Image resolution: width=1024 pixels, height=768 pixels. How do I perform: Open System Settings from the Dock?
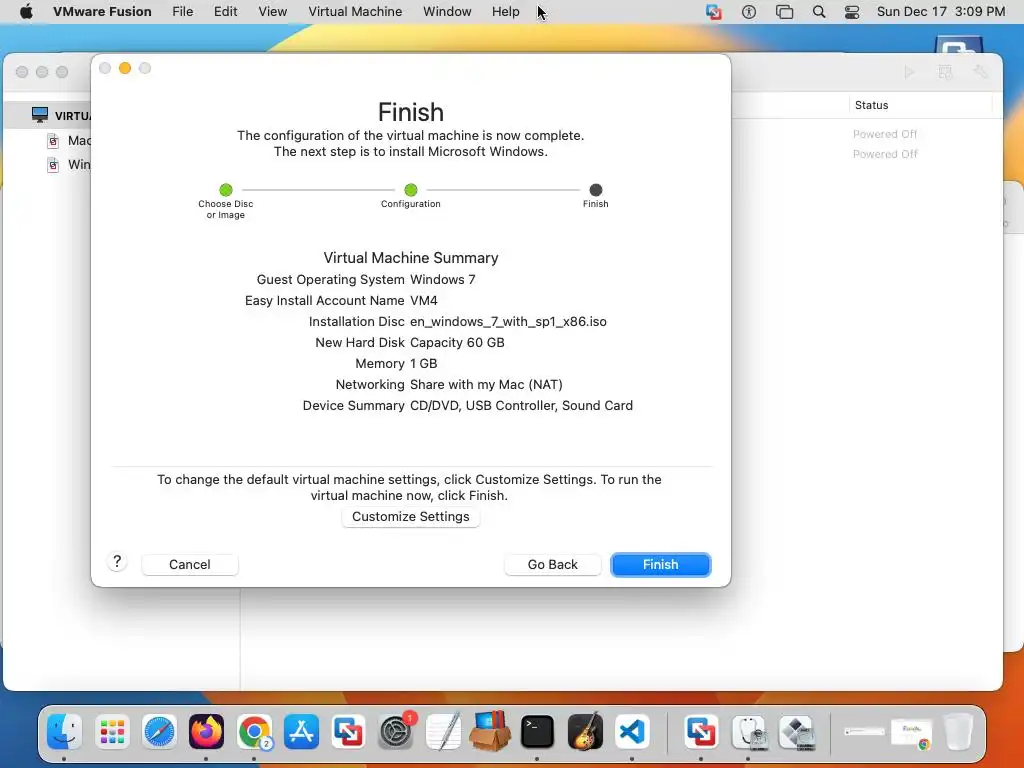pyautogui.click(x=396, y=731)
